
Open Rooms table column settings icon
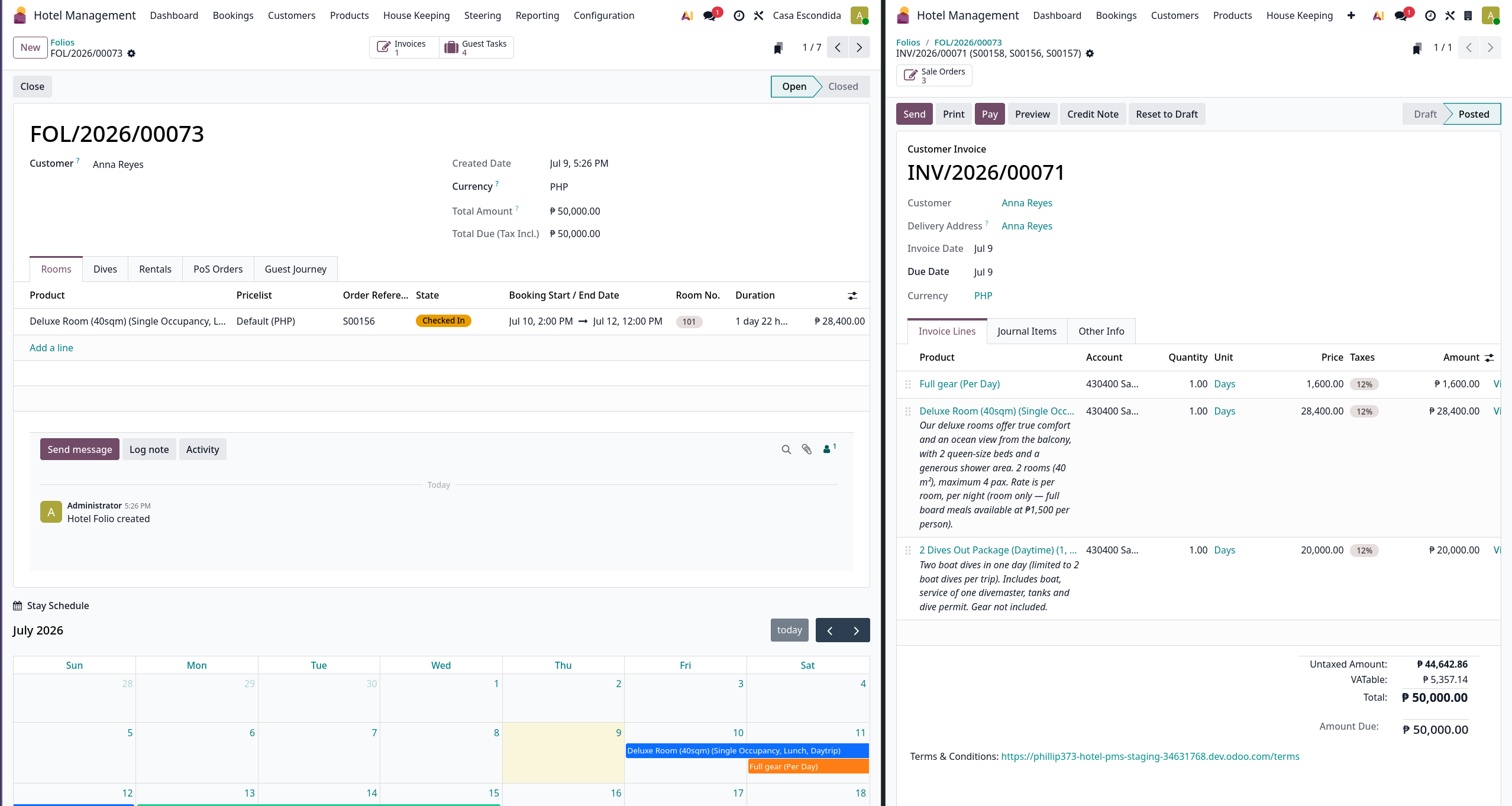[852, 296]
